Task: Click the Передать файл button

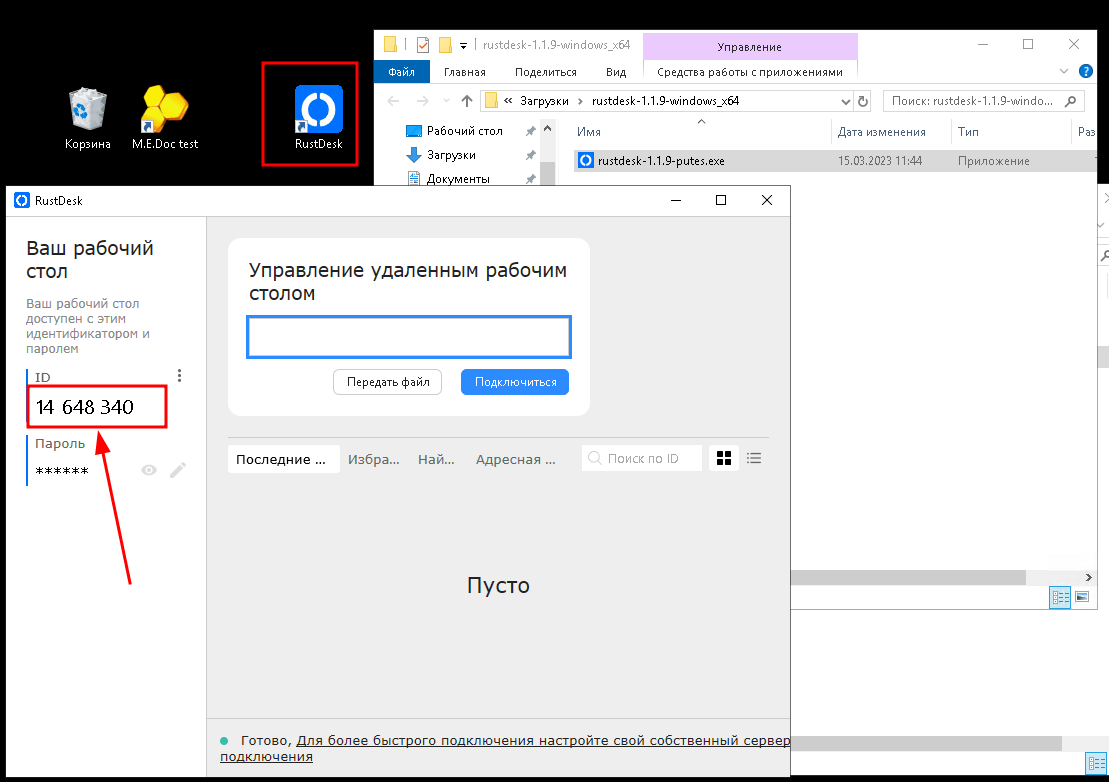Action: [x=388, y=382]
